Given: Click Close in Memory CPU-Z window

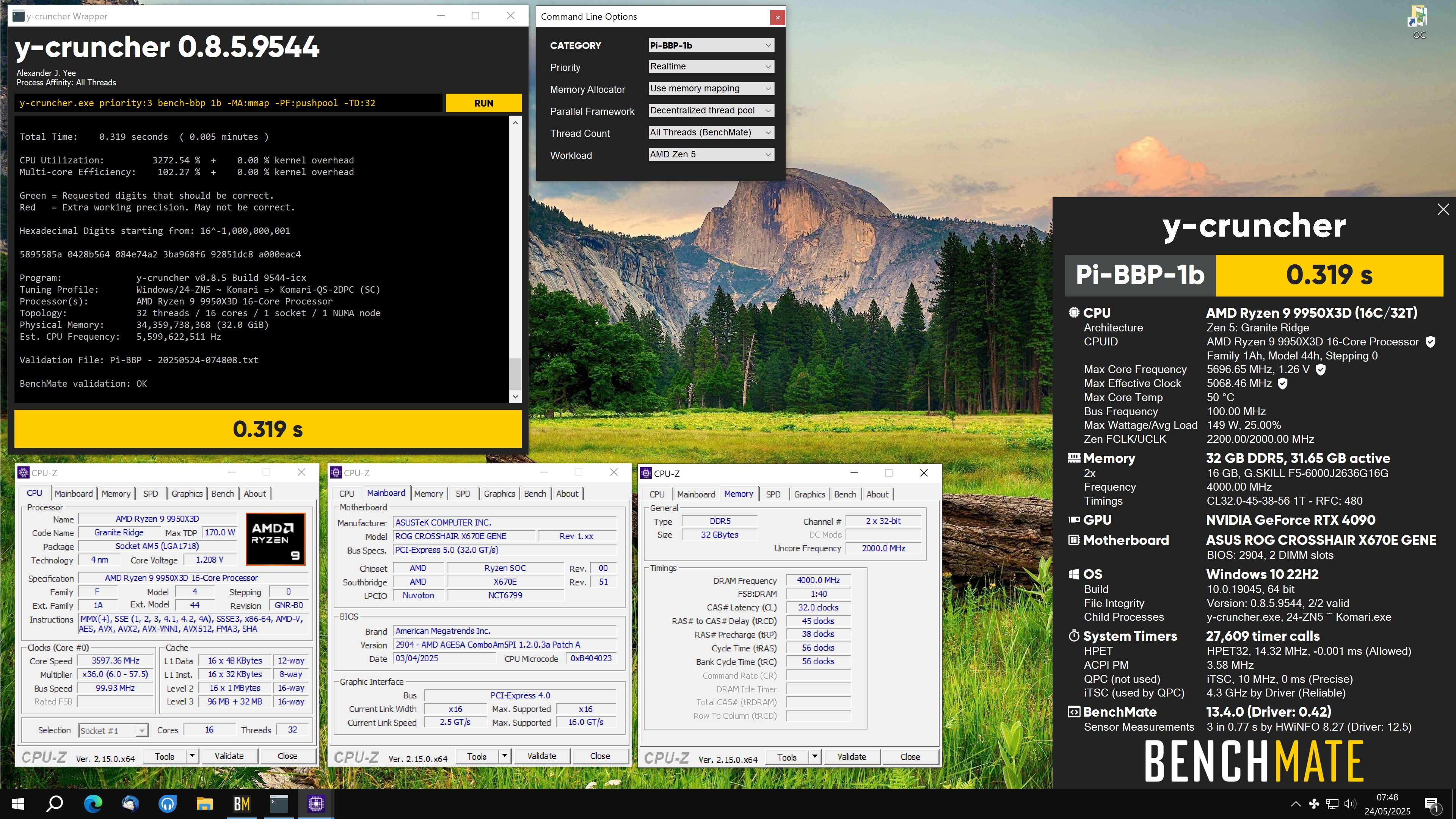Looking at the screenshot, I should click(910, 756).
